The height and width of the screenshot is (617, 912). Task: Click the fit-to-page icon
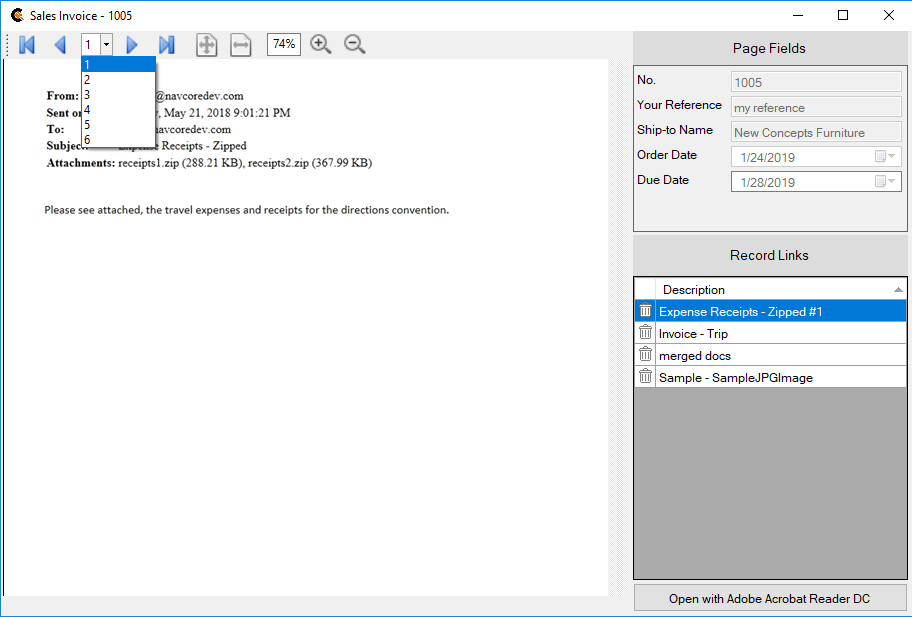pyautogui.click(x=206, y=45)
